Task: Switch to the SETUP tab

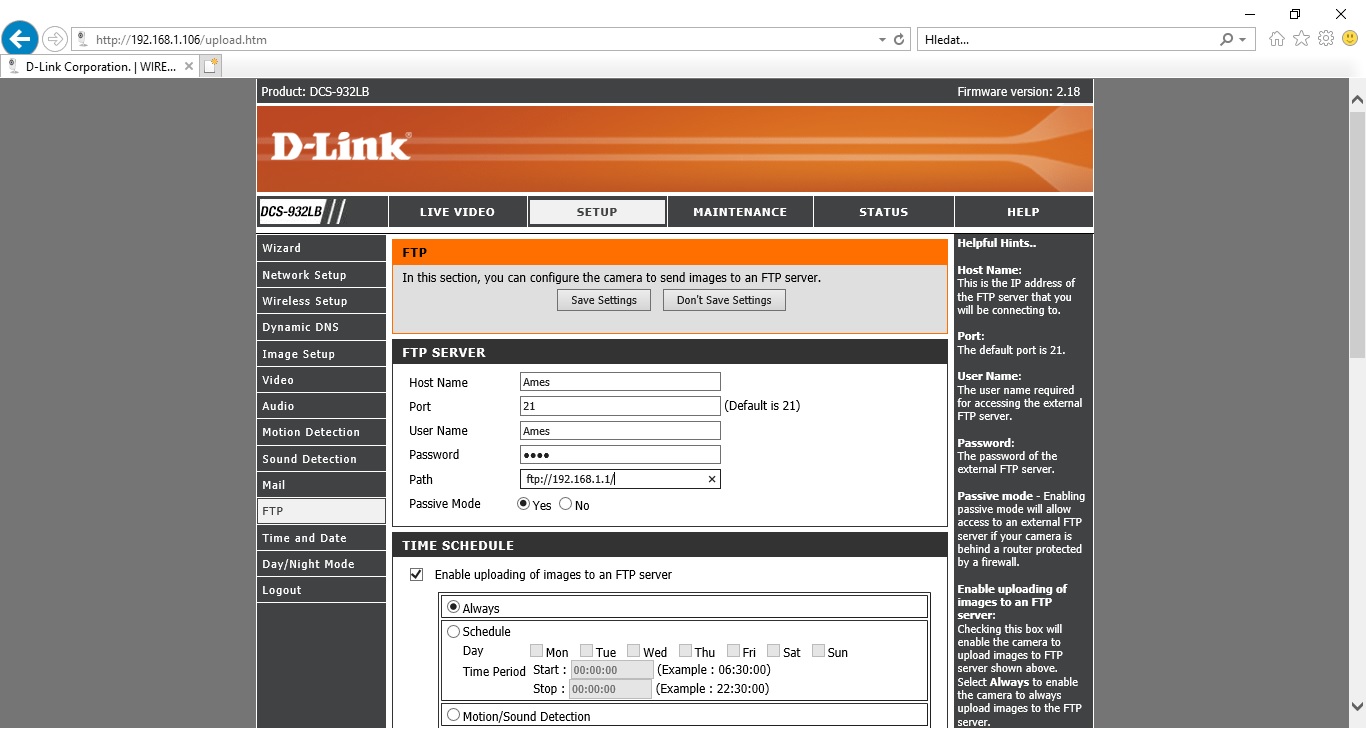Action: [x=597, y=212]
